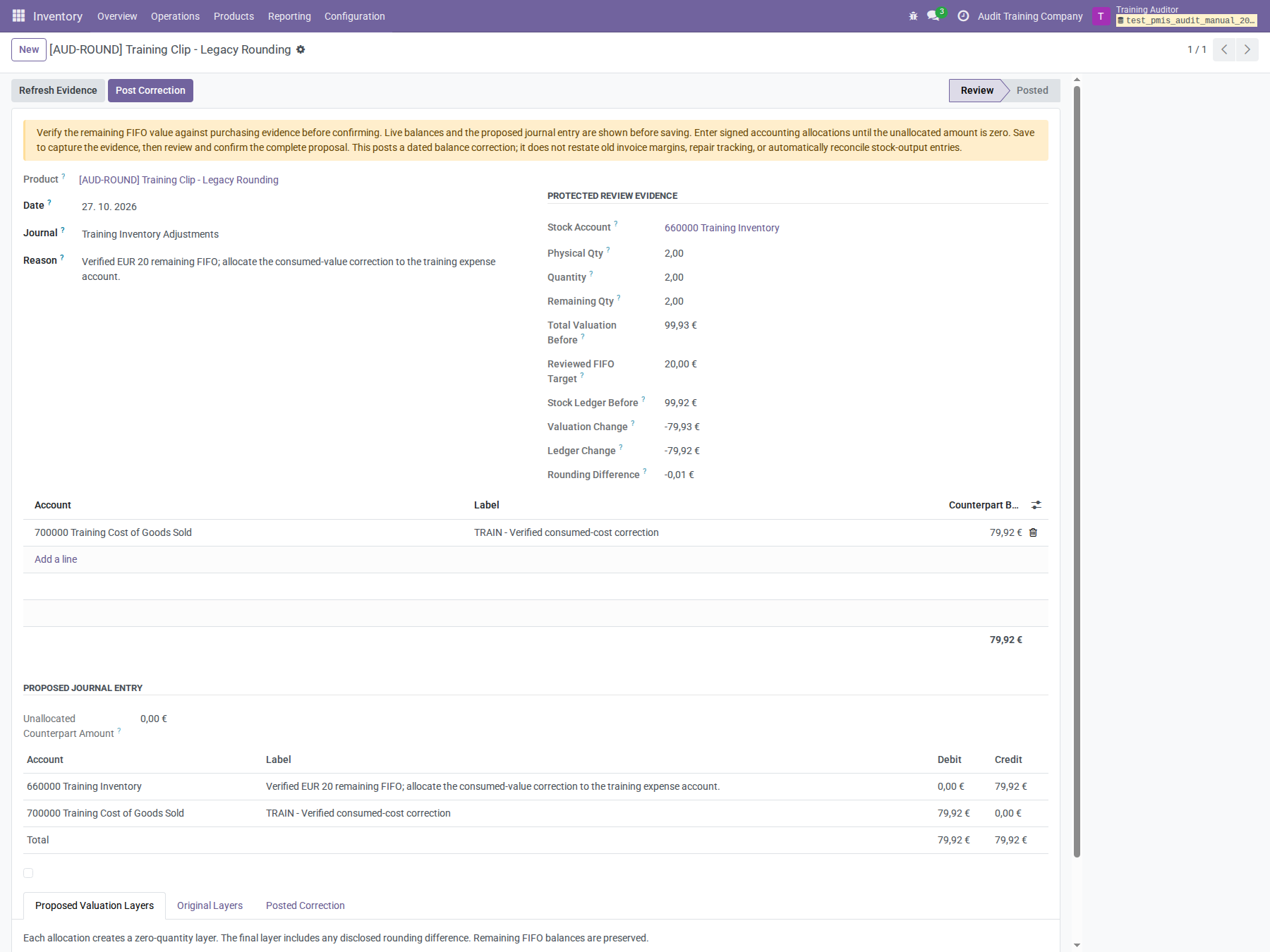Show the help tooltip for Product field
The height and width of the screenshot is (952, 1270).
coord(64,176)
